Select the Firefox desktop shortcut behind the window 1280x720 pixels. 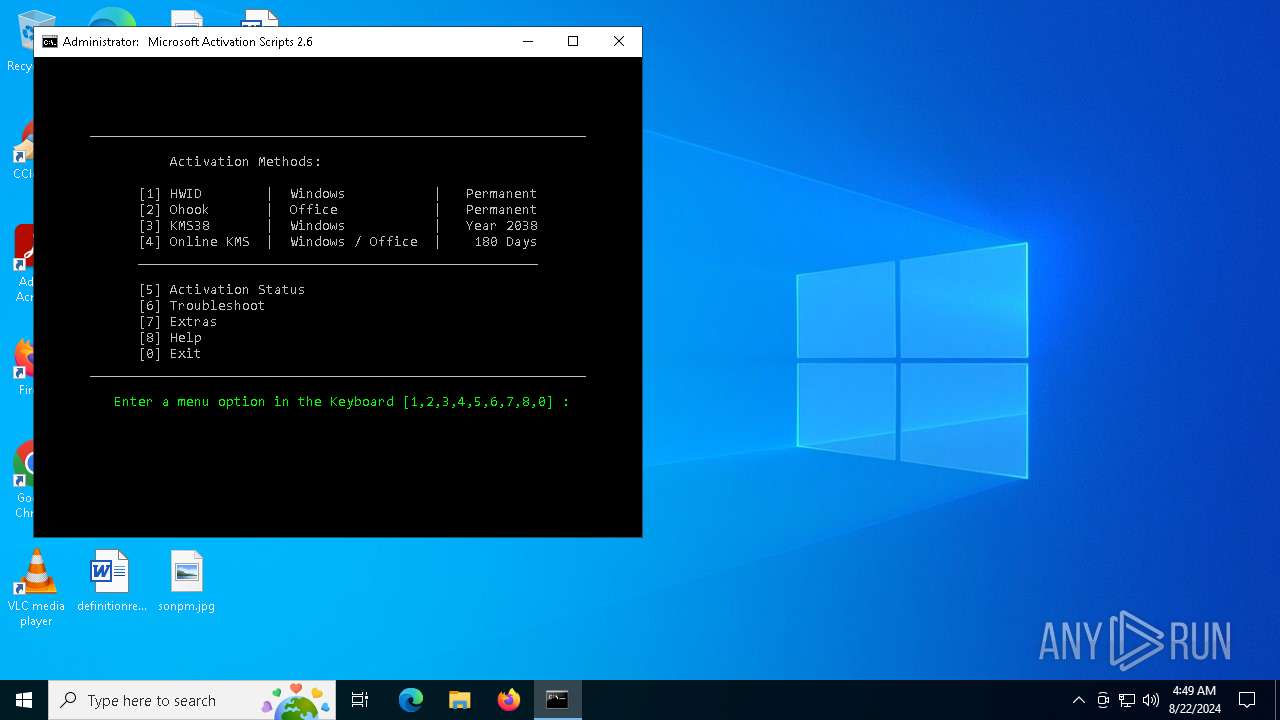click(24, 366)
